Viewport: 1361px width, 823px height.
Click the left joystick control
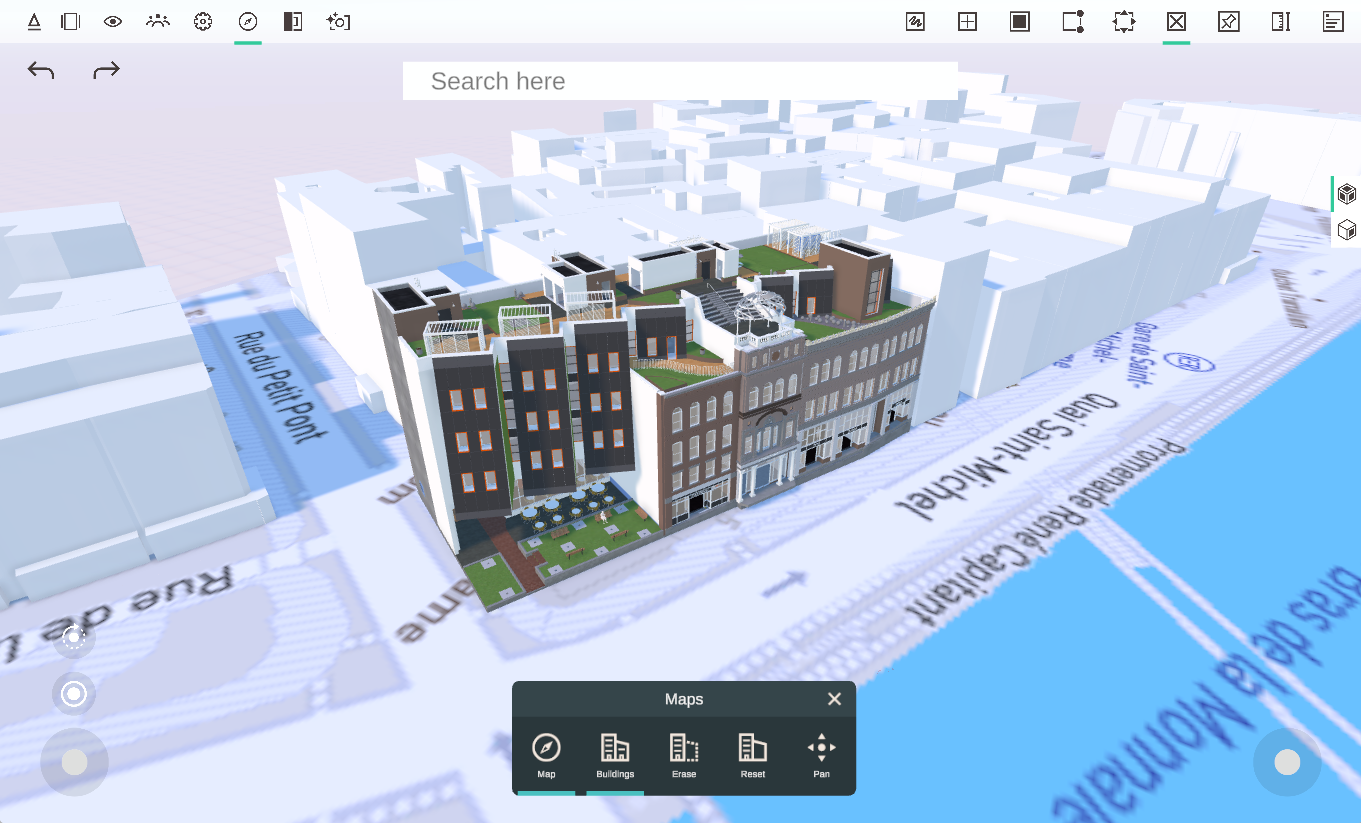point(74,763)
